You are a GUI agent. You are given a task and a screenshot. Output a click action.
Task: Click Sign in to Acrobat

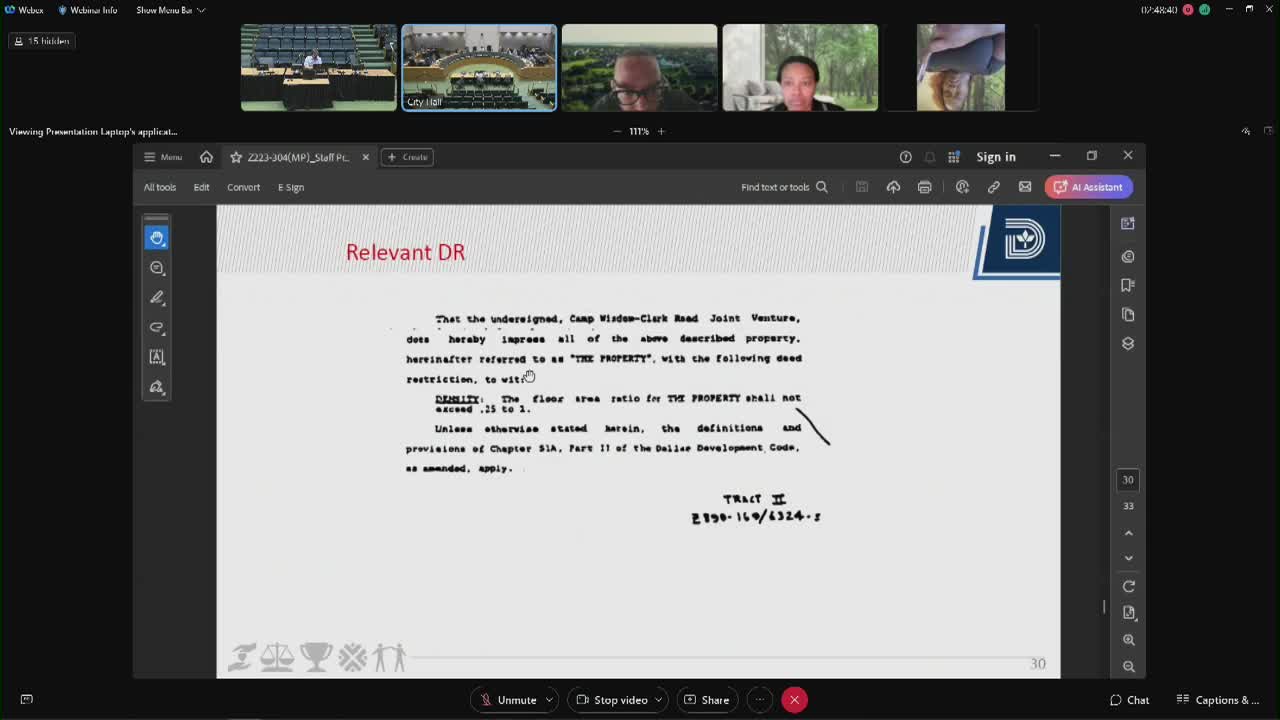coord(996,157)
